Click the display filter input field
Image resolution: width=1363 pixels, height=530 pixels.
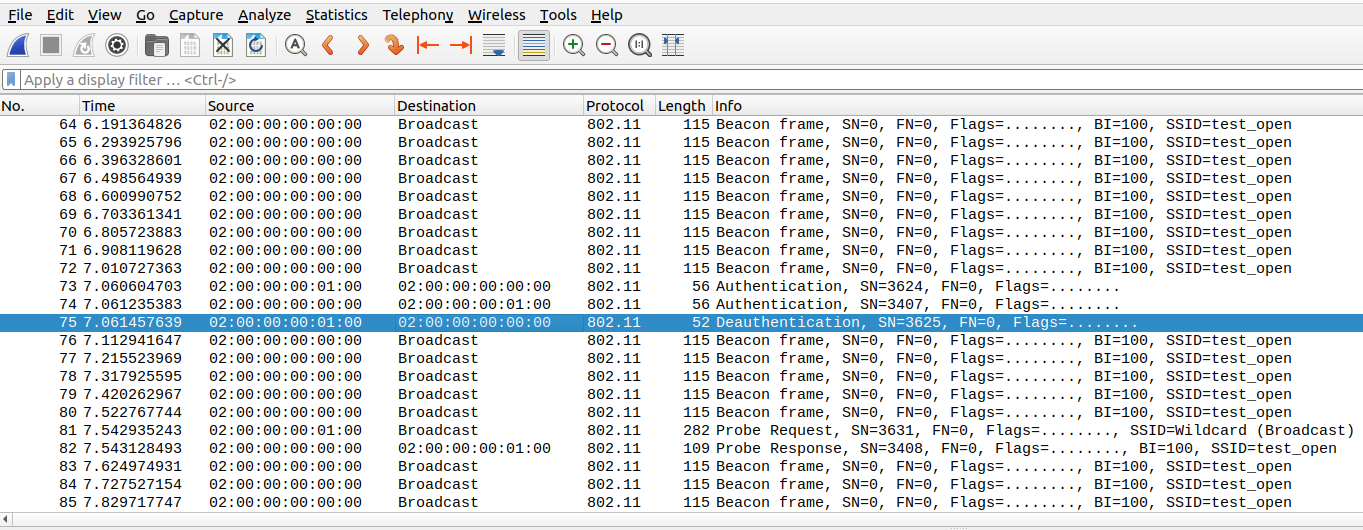680,79
